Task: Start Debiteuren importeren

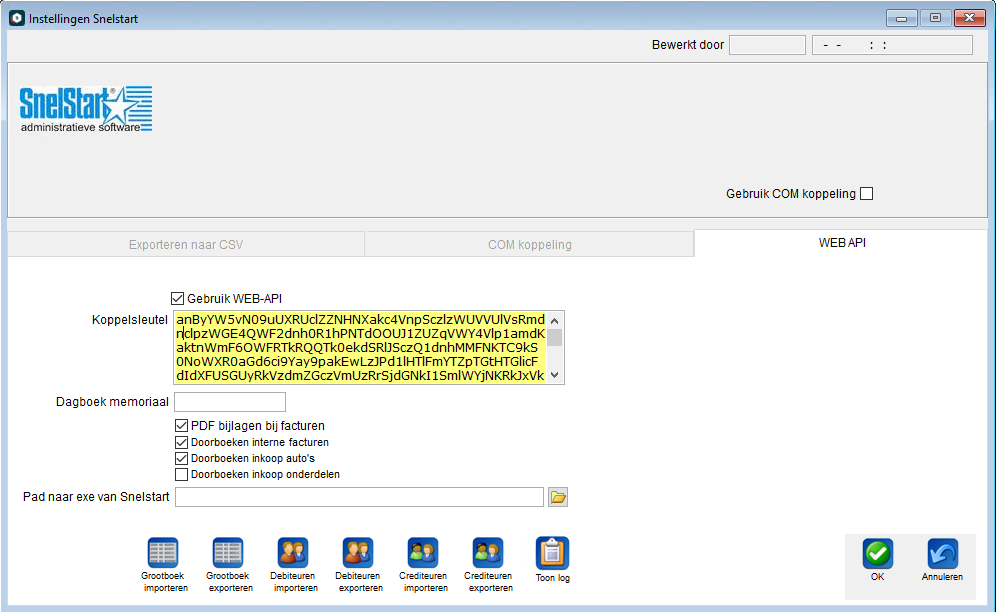Action: click(x=293, y=553)
